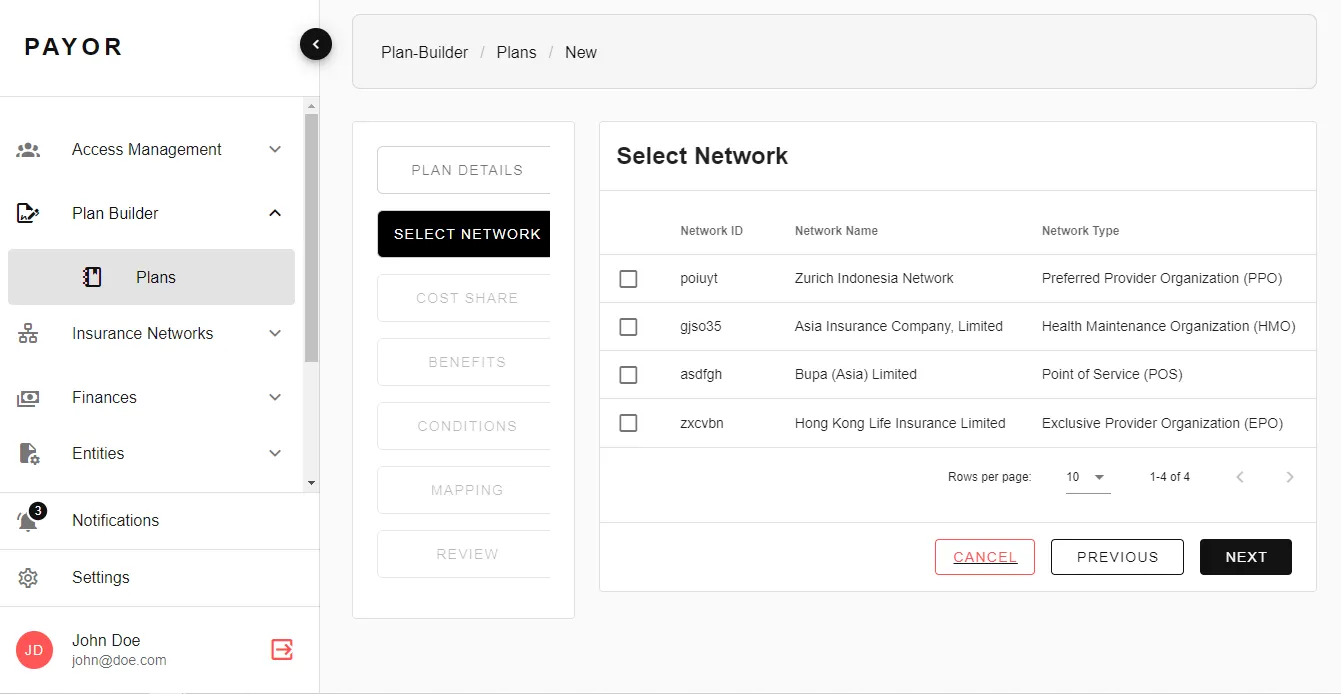Click the Plan Builder edit icon
The image size is (1341, 694).
tap(28, 213)
